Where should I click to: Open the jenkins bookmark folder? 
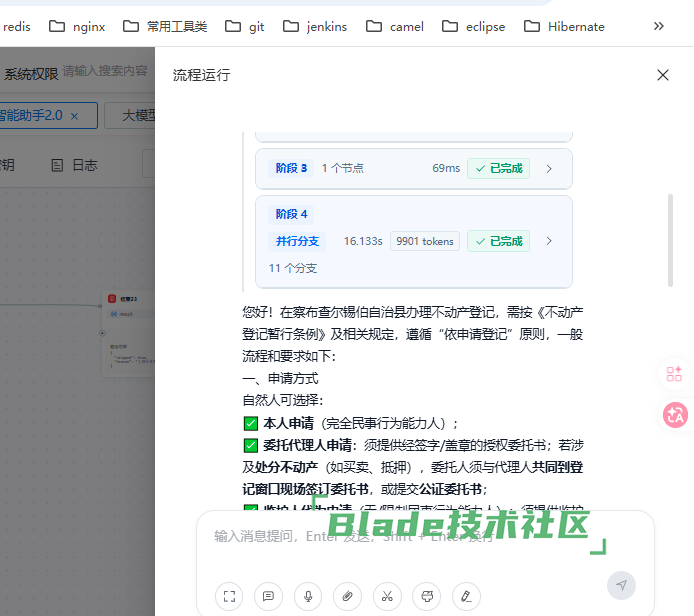(x=315, y=27)
